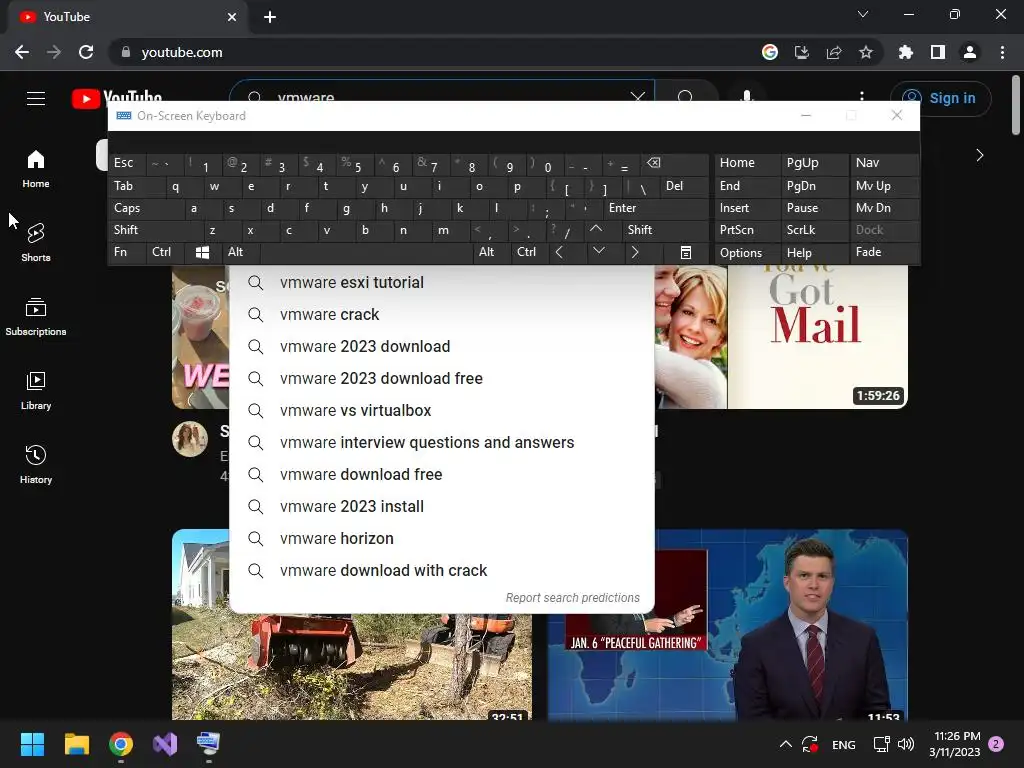The height and width of the screenshot is (768, 1024).
Task: Toggle ScrLk key on On-Screen Keyboard
Action: click(x=814, y=230)
